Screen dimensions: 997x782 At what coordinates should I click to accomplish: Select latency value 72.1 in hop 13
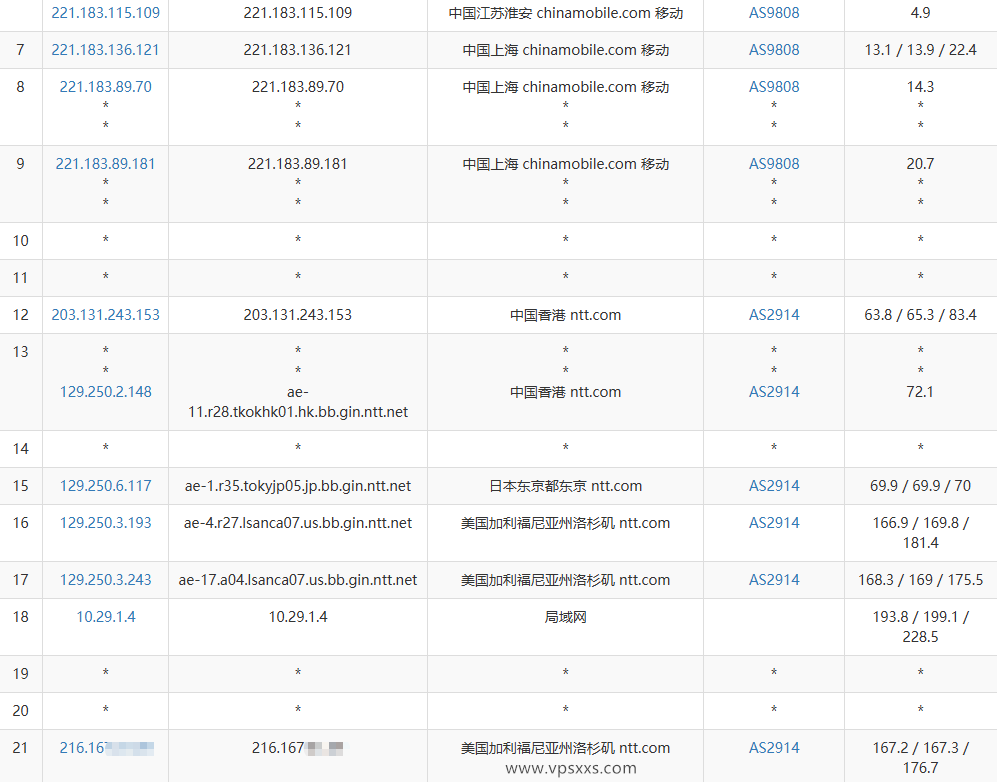click(x=920, y=392)
